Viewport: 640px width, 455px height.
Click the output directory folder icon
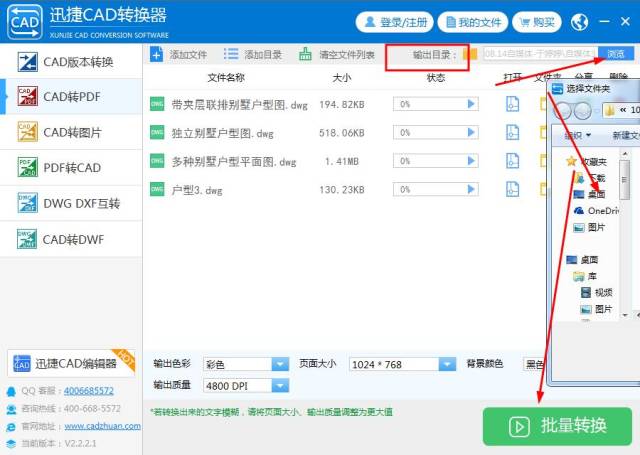(x=470, y=54)
